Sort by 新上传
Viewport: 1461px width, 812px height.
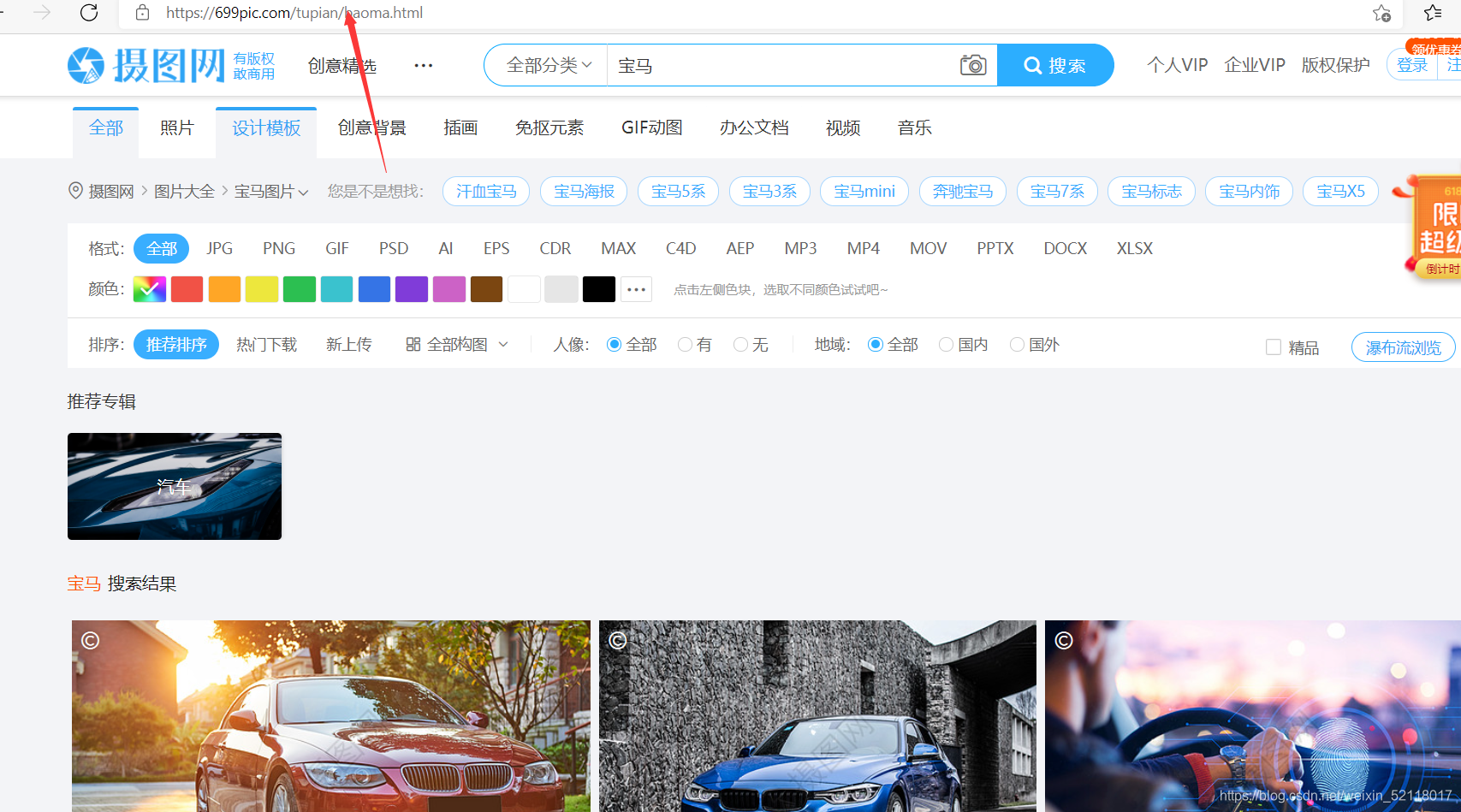(349, 344)
